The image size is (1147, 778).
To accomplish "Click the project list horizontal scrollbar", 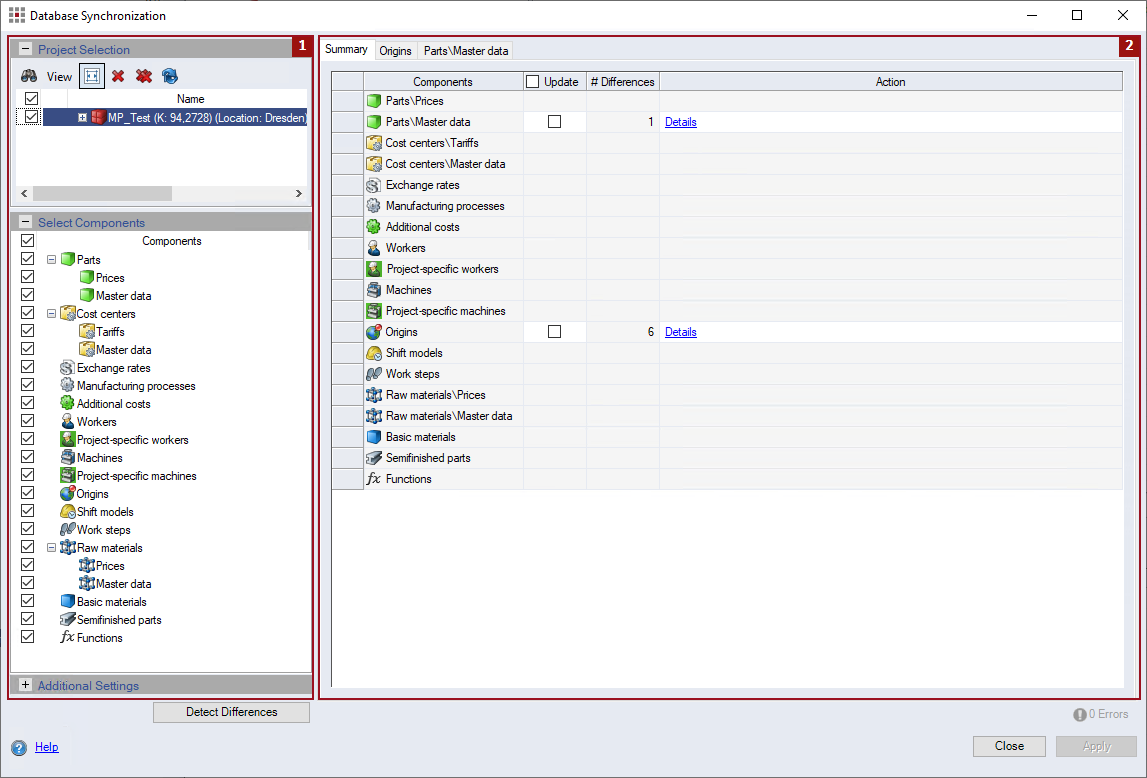I will pyautogui.click(x=100, y=193).
